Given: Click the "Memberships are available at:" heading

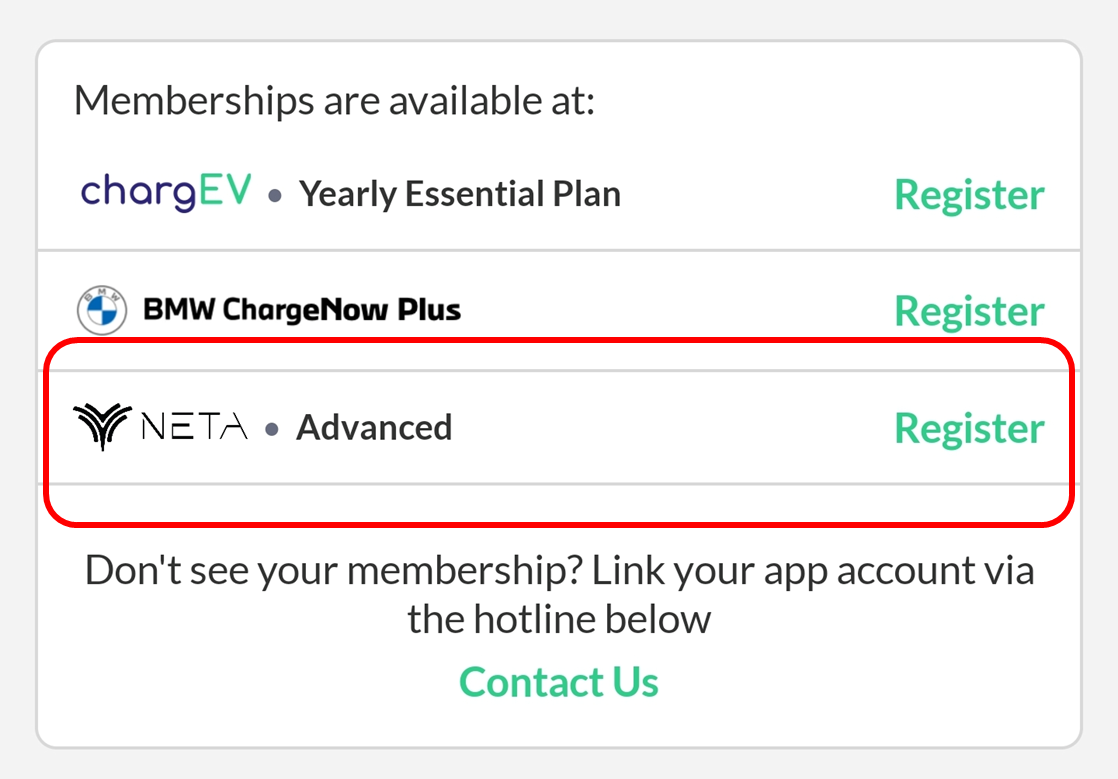Looking at the screenshot, I should pyautogui.click(x=334, y=100).
